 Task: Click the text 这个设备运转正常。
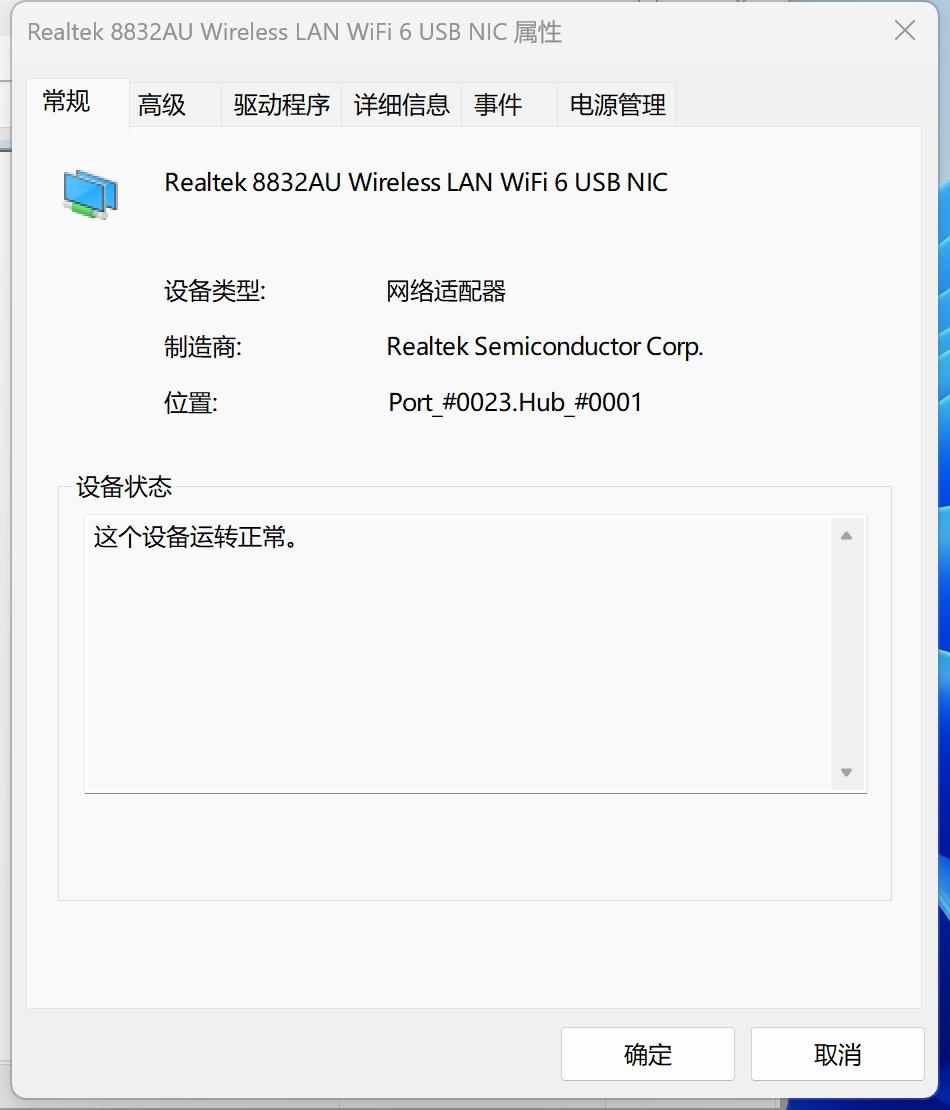click(x=197, y=537)
